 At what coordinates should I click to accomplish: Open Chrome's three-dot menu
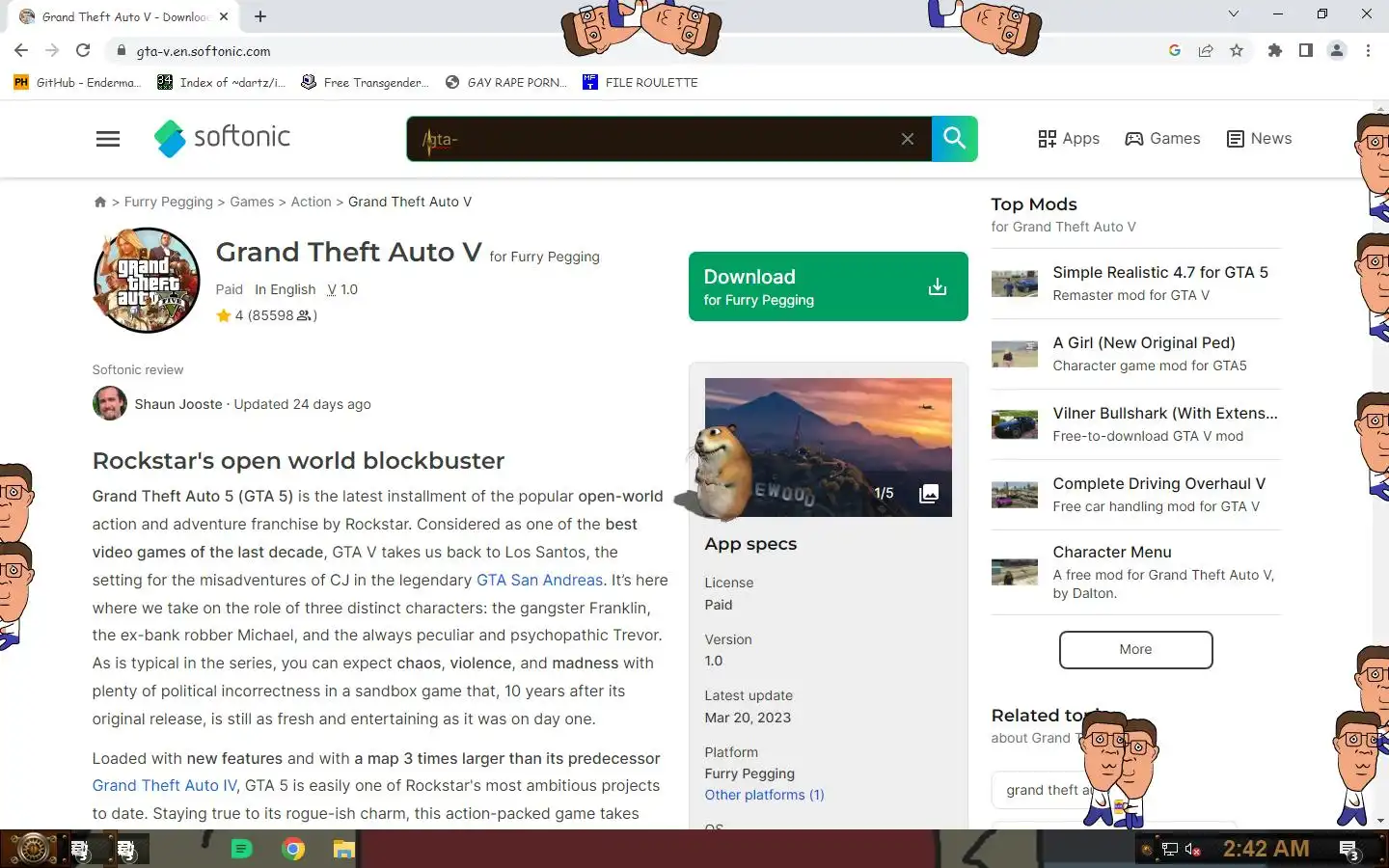coord(1368,50)
